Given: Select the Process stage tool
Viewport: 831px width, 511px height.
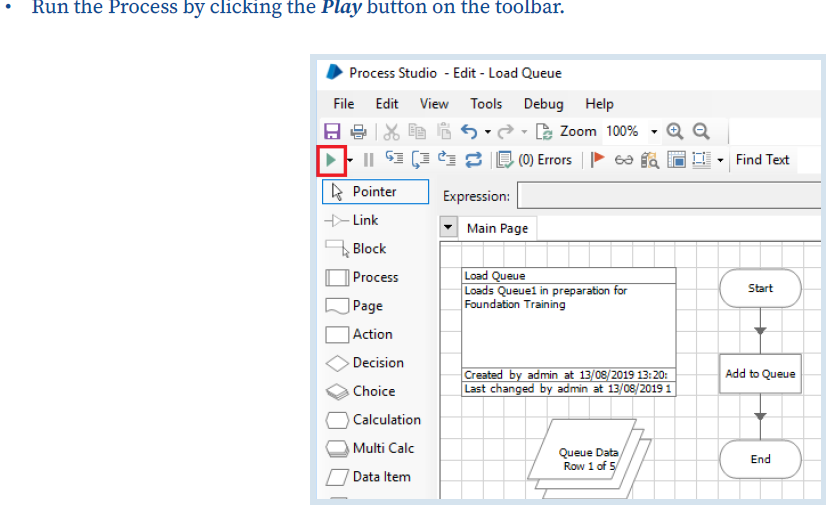Looking at the screenshot, I should [x=361, y=277].
